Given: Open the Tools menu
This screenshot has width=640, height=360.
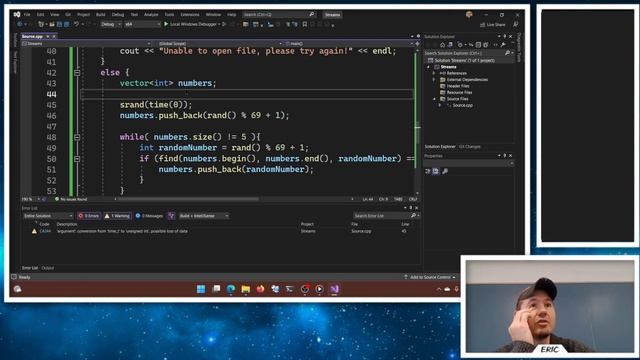Looking at the screenshot, I should coord(169,14).
